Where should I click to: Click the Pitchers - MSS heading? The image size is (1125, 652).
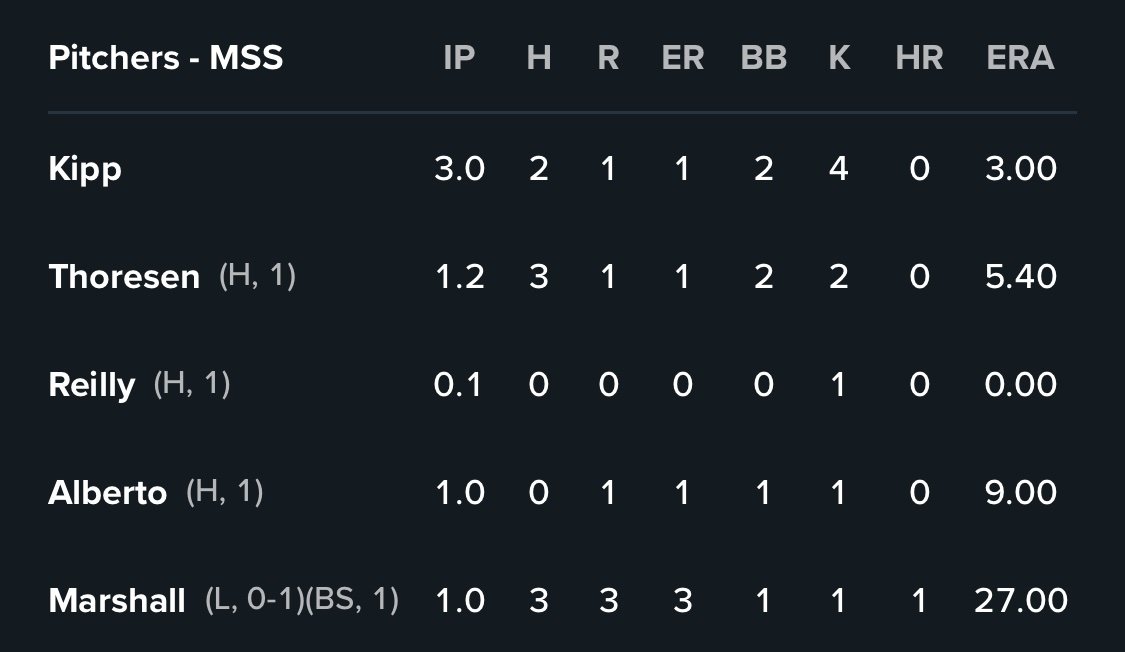coord(166,58)
